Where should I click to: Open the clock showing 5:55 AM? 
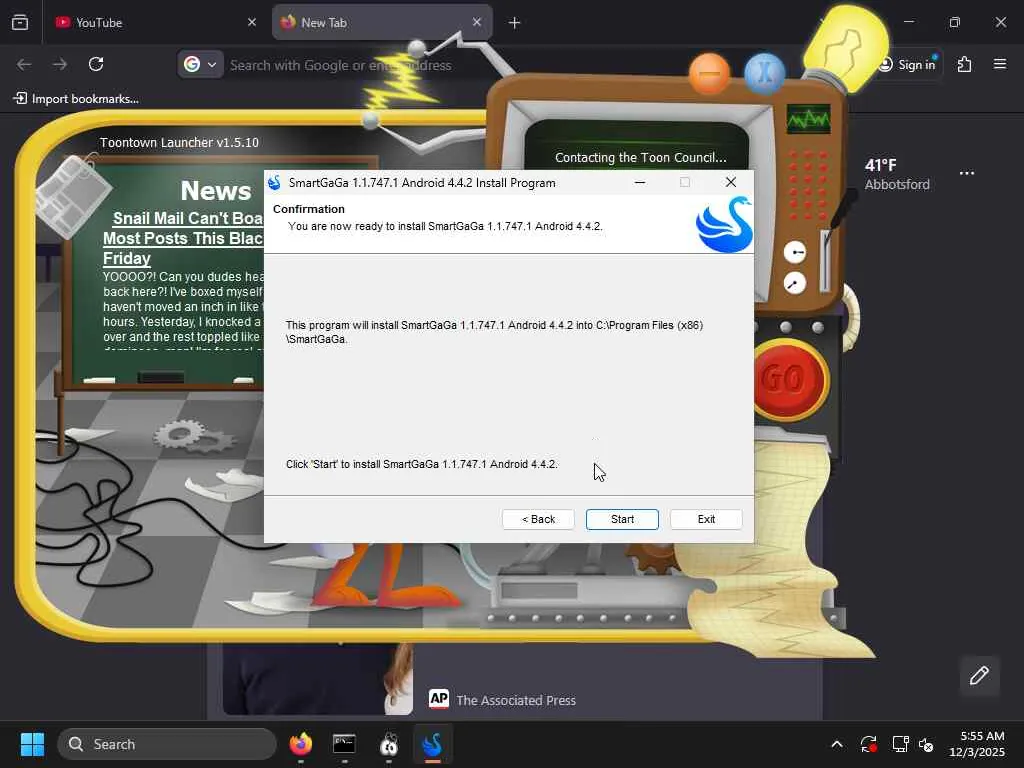pyautogui.click(x=977, y=744)
